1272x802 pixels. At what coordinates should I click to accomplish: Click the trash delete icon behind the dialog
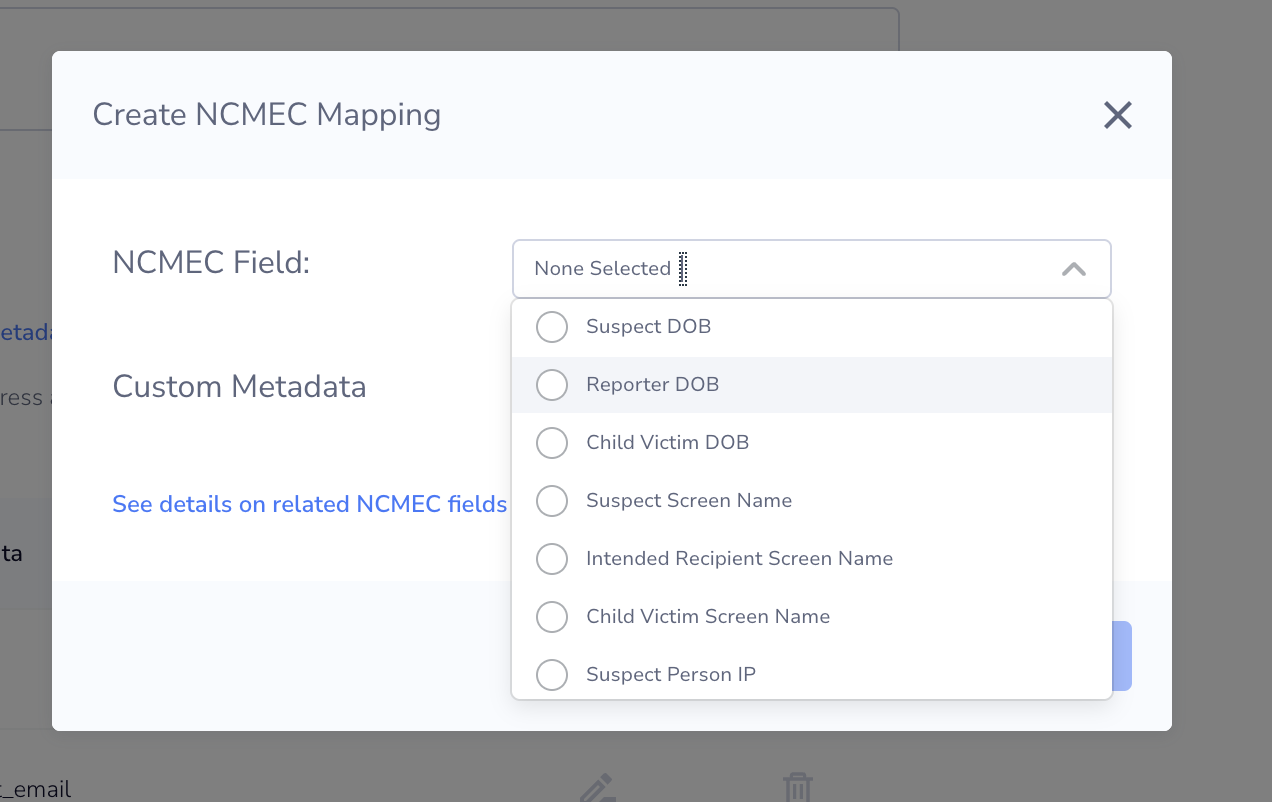tap(797, 787)
